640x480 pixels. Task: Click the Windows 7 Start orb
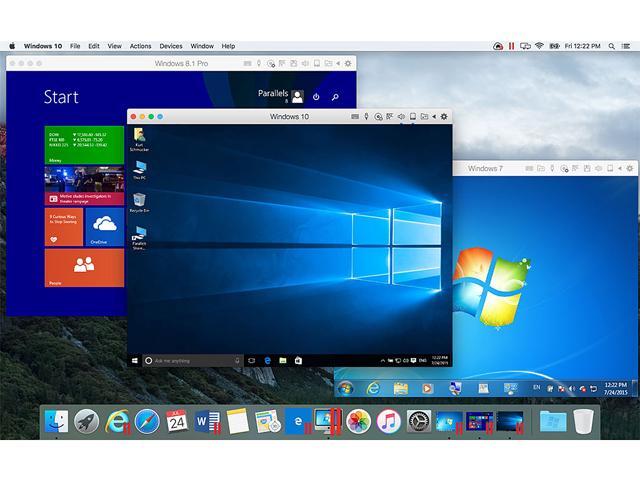[346, 387]
